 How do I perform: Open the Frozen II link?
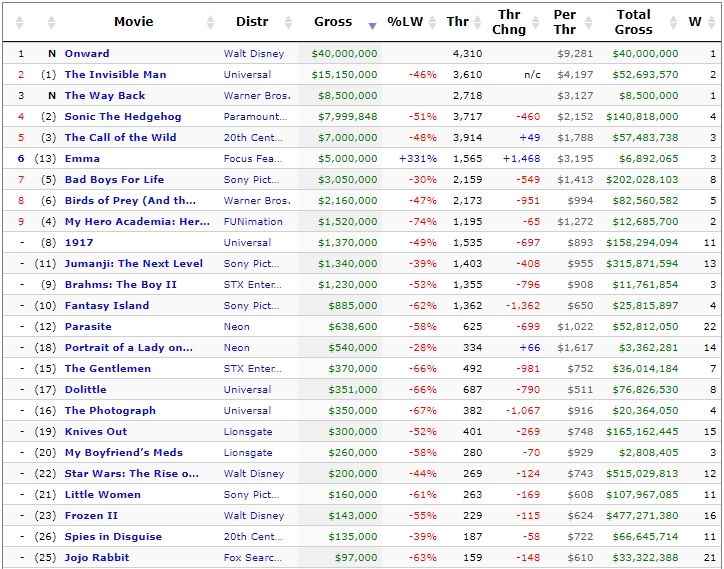pyautogui.click(x=91, y=516)
